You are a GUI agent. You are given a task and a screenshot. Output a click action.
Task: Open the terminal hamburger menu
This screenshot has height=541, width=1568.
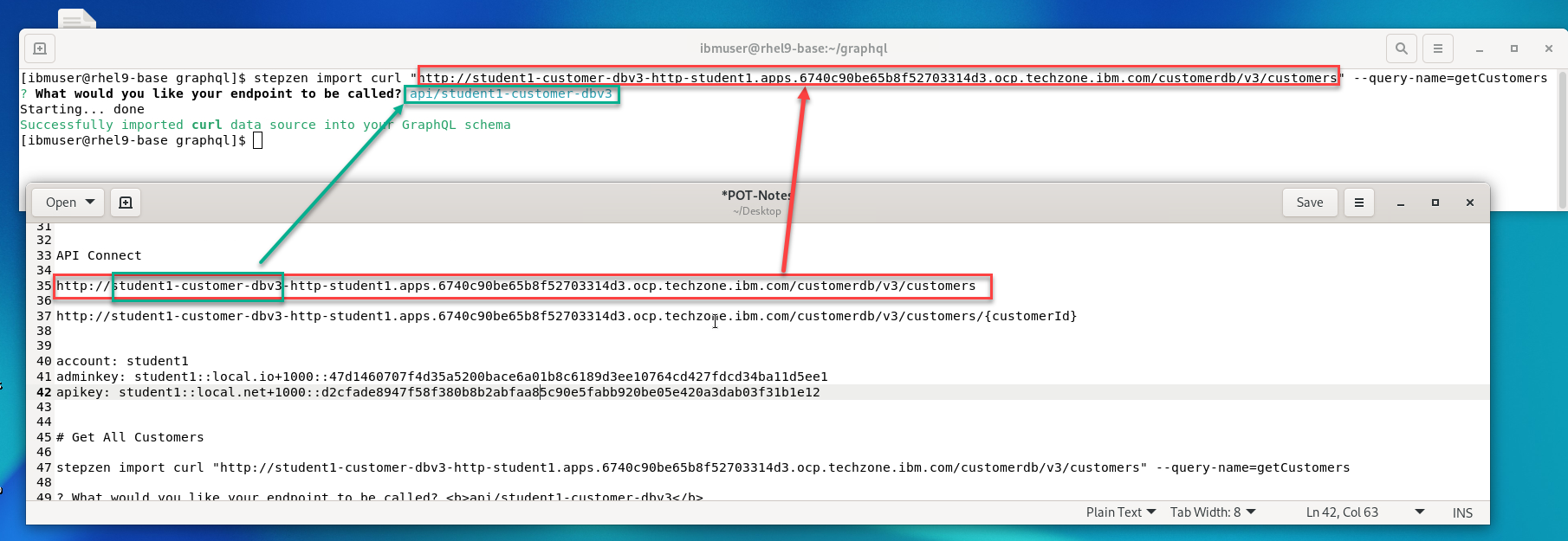(1437, 48)
